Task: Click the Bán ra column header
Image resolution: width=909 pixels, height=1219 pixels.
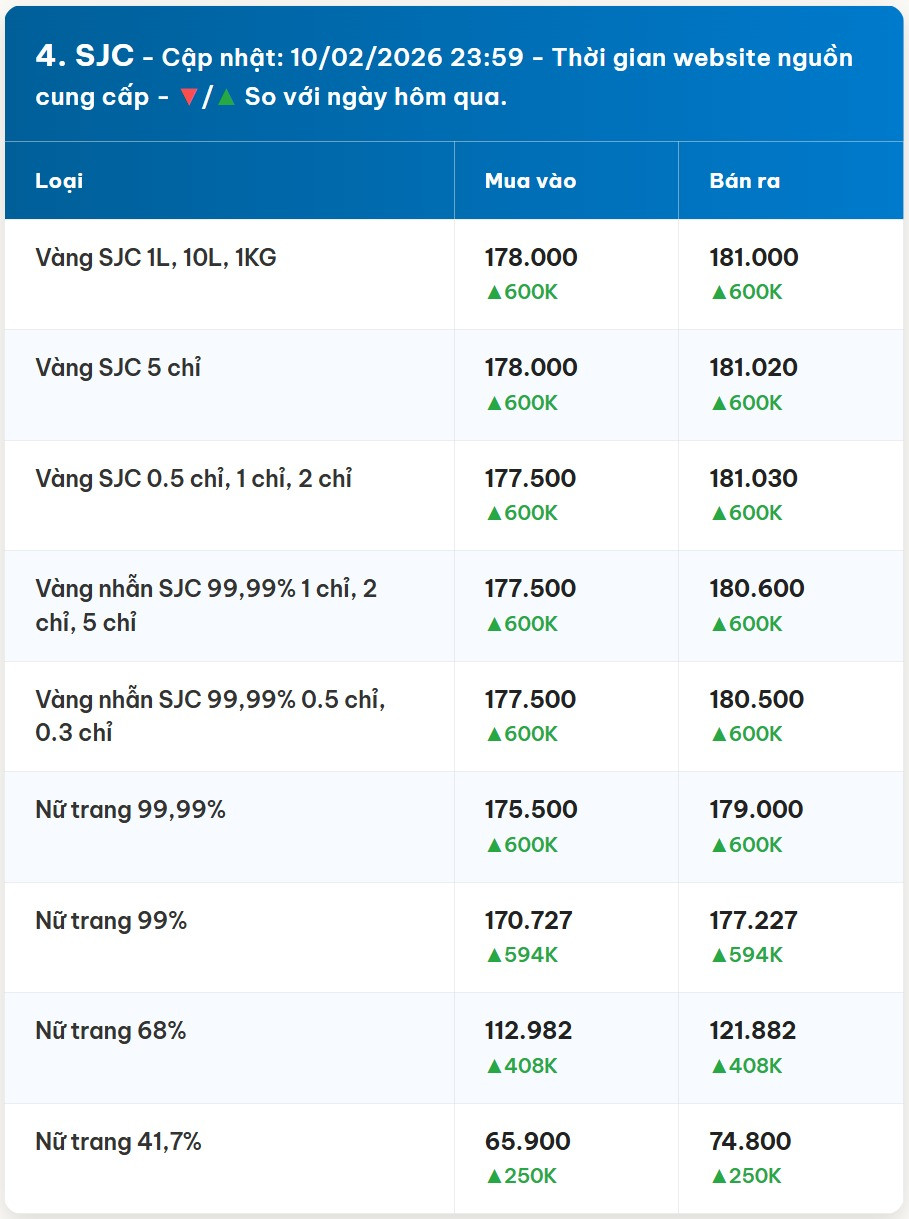Action: (x=744, y=181)
